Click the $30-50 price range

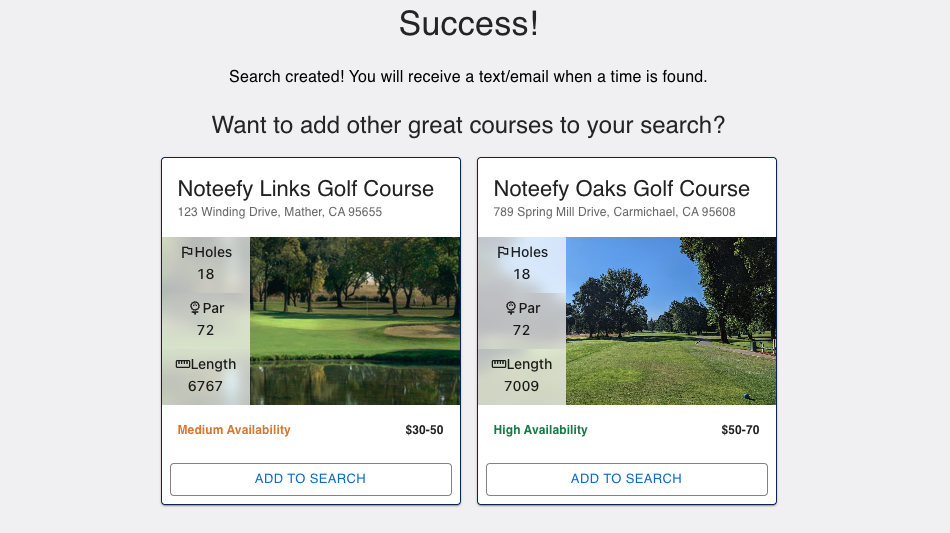tap(424, 430)
